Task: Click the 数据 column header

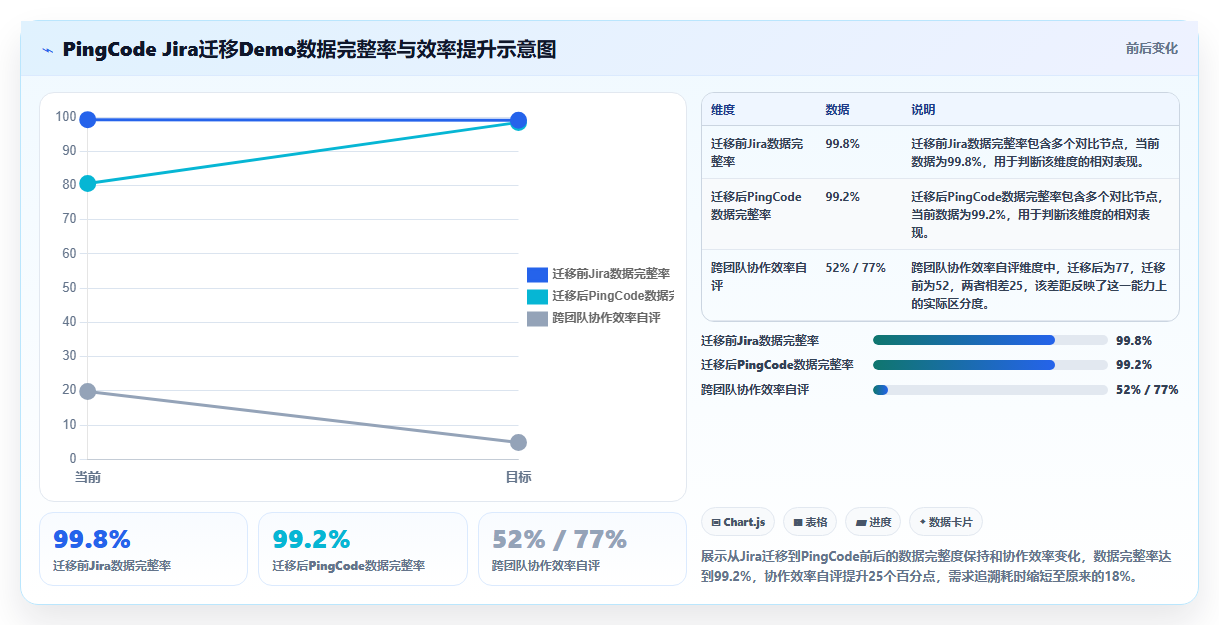Action: (x=837, y=110)
